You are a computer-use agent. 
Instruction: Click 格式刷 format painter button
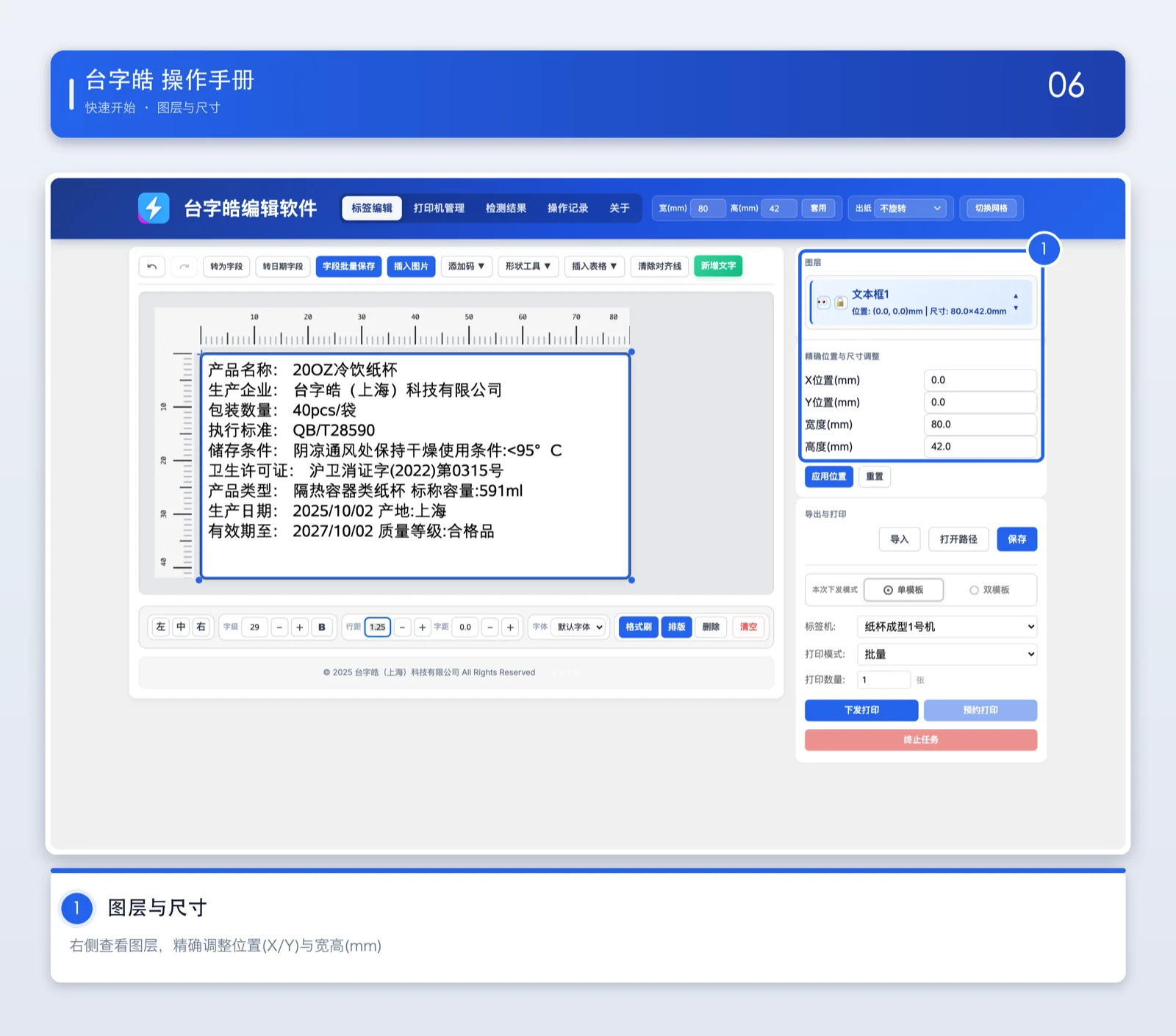[x=638, y=627]
